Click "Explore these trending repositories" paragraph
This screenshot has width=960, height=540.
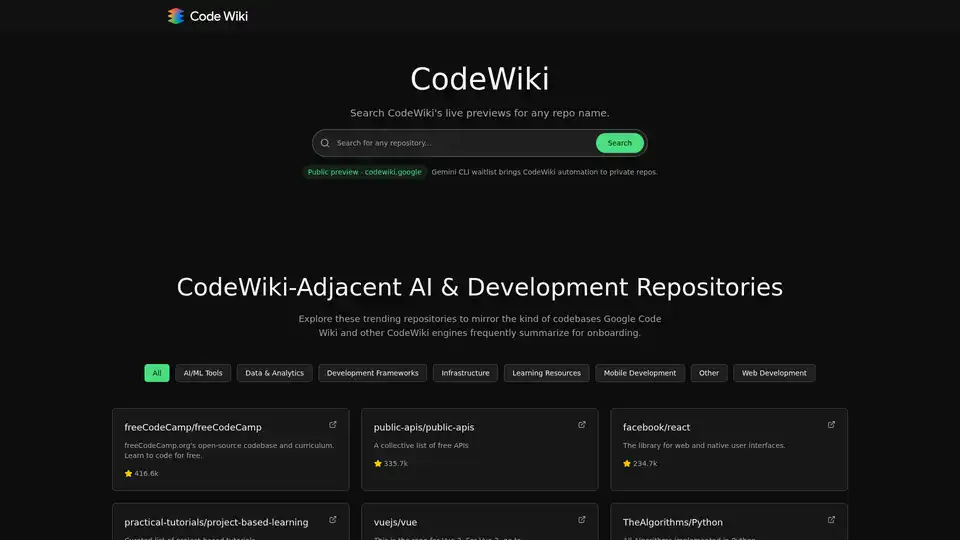click(x=480, y=326)
